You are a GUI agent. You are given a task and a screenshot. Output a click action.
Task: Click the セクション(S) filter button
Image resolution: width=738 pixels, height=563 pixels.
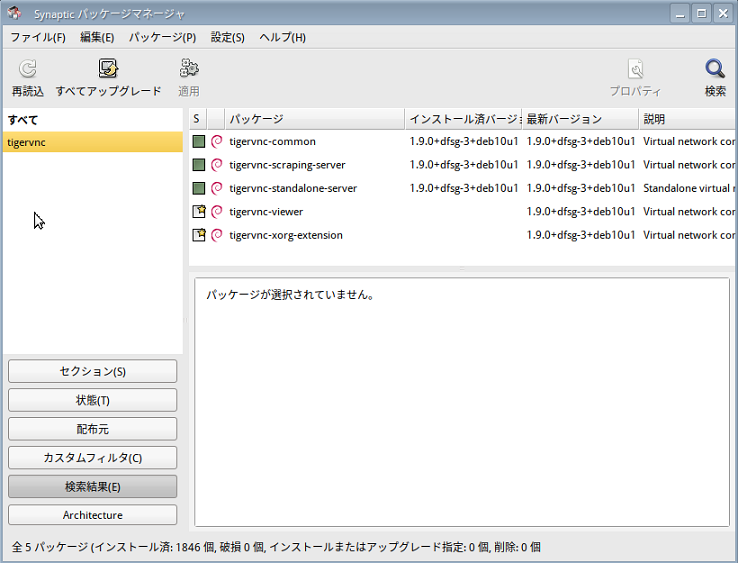tap(93, 371)
